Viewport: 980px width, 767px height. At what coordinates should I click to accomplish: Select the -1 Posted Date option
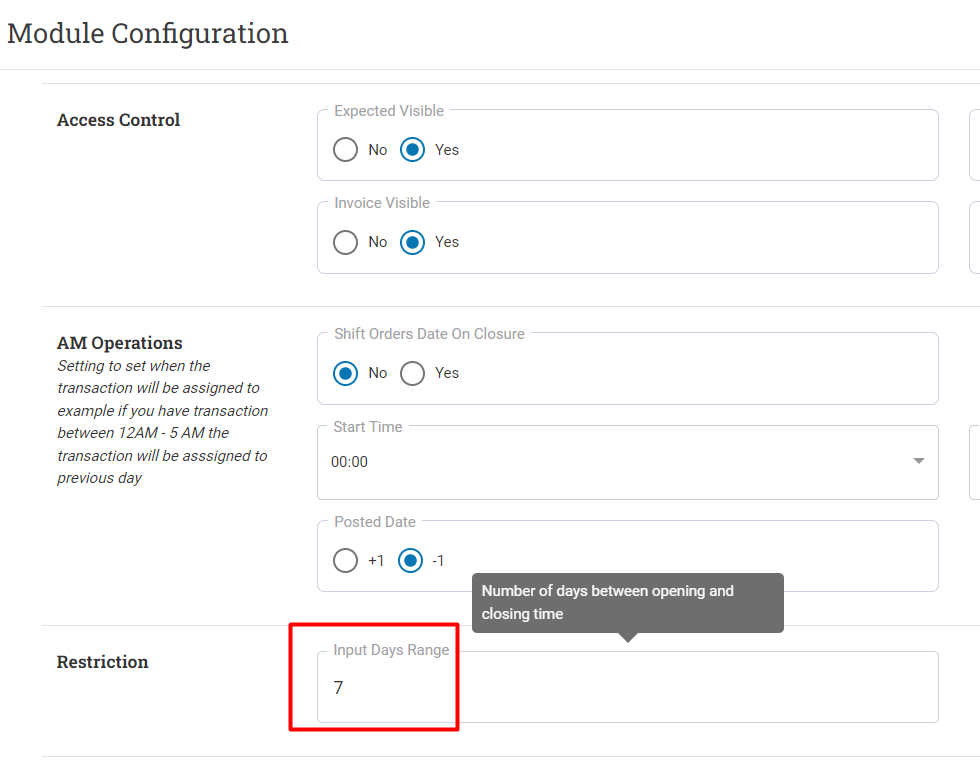pyautogui.click(x=411, y=561)
